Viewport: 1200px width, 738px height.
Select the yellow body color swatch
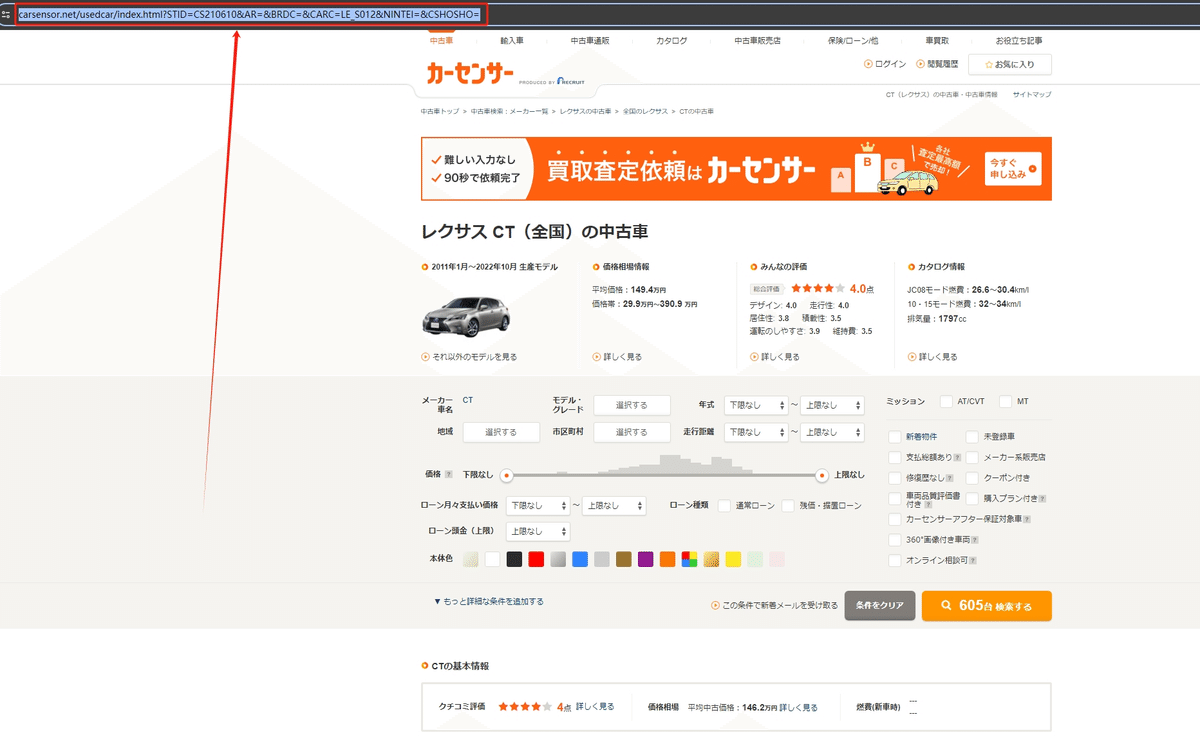(x=733, y=559)
